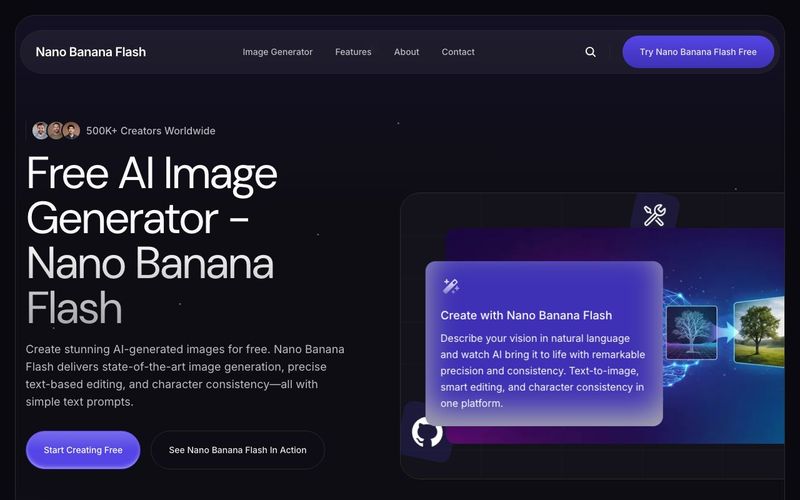Image resolution: width=800 pixels, height=500 pixels.
Task: Click See Nano Banana Flash In Action
Action: pos(238,450)
